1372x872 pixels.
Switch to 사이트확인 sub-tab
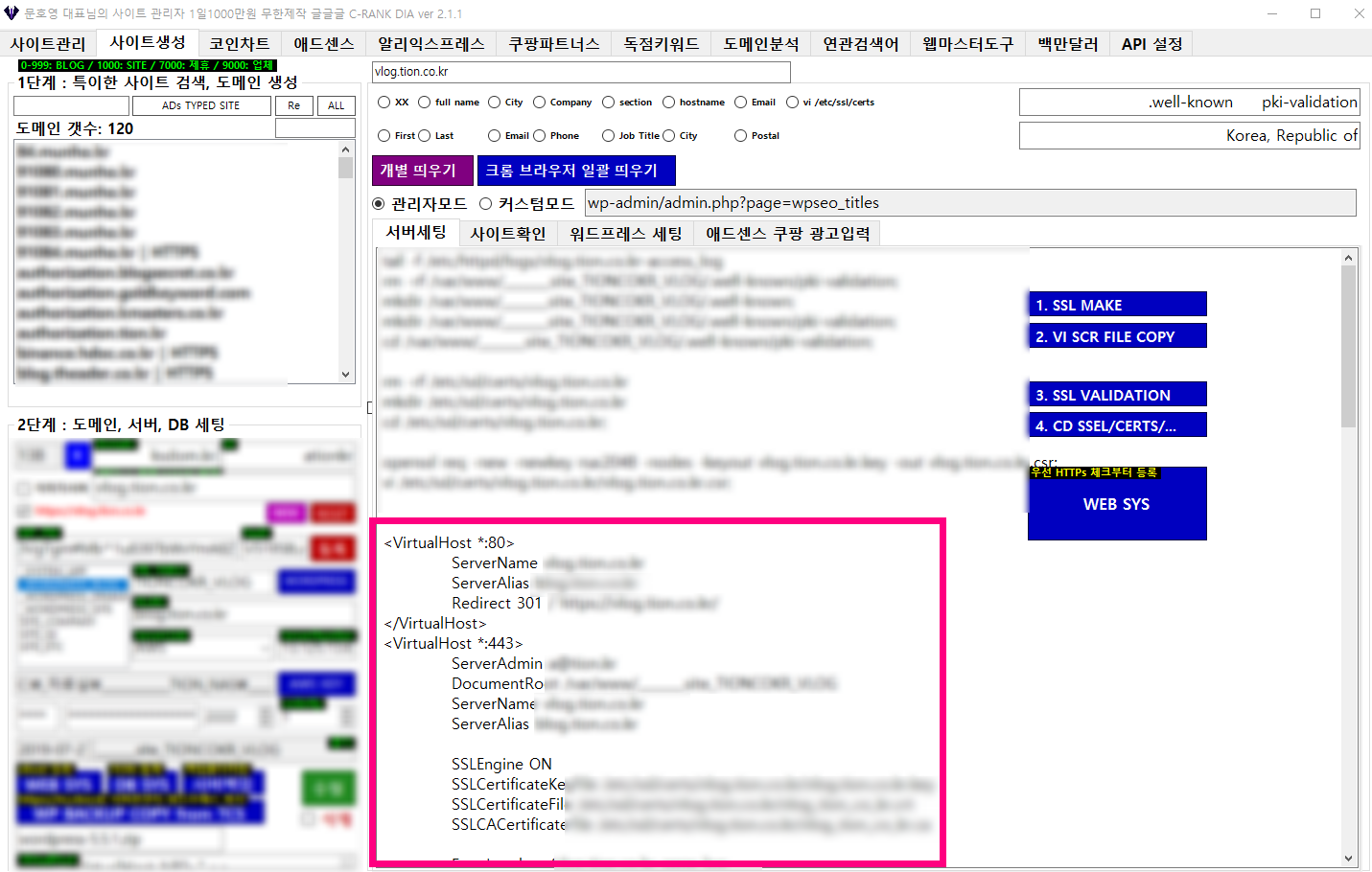(x=508, y=234)
